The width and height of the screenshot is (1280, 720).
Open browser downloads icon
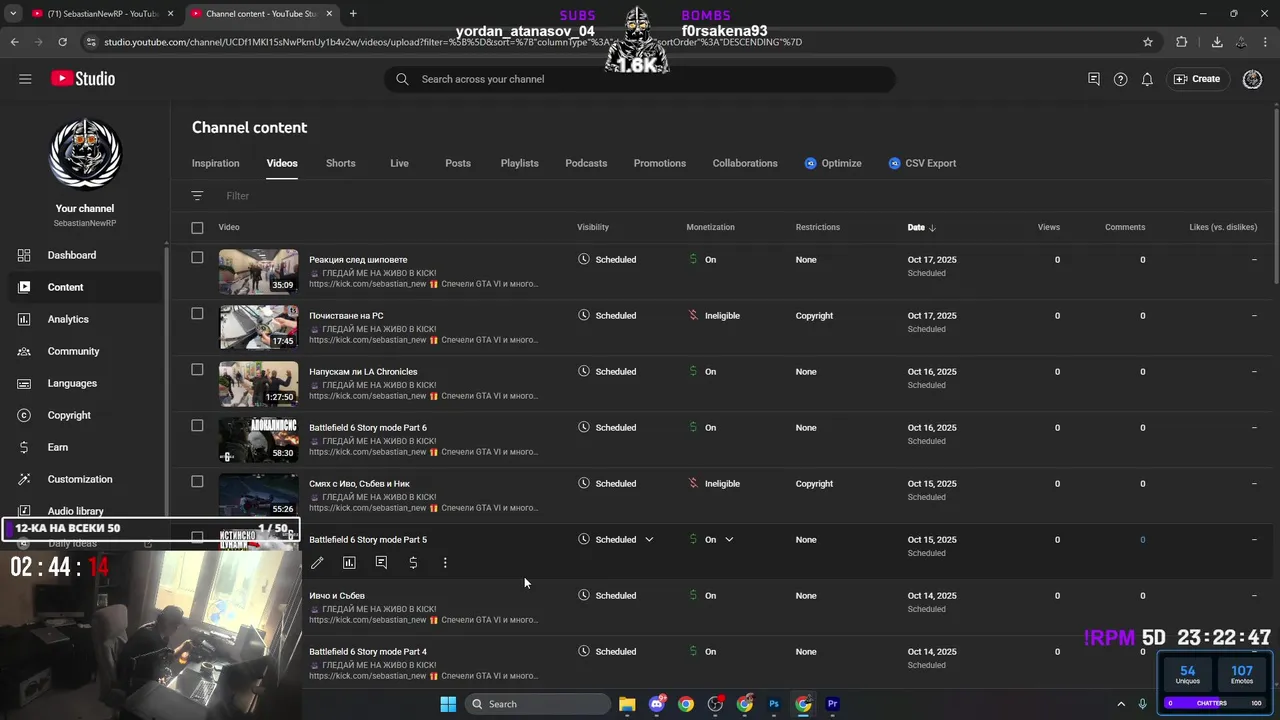coord(1217,42)
